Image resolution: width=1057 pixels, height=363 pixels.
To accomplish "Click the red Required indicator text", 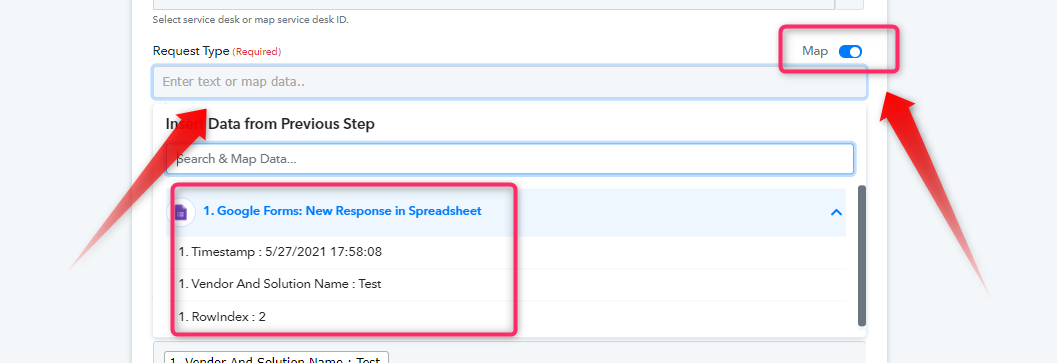I will pos(257,52).
